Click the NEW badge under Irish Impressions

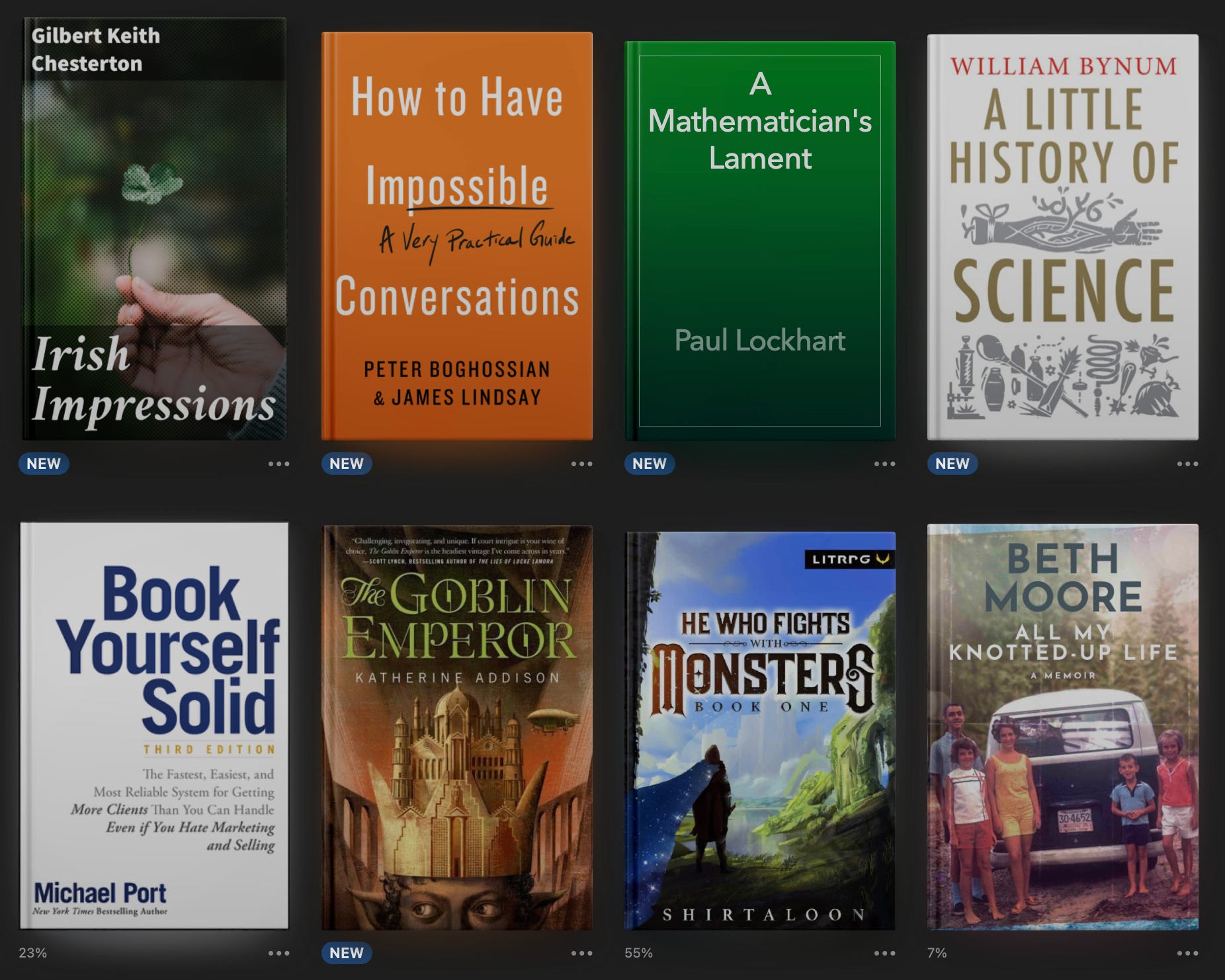(x=44, y=464)
